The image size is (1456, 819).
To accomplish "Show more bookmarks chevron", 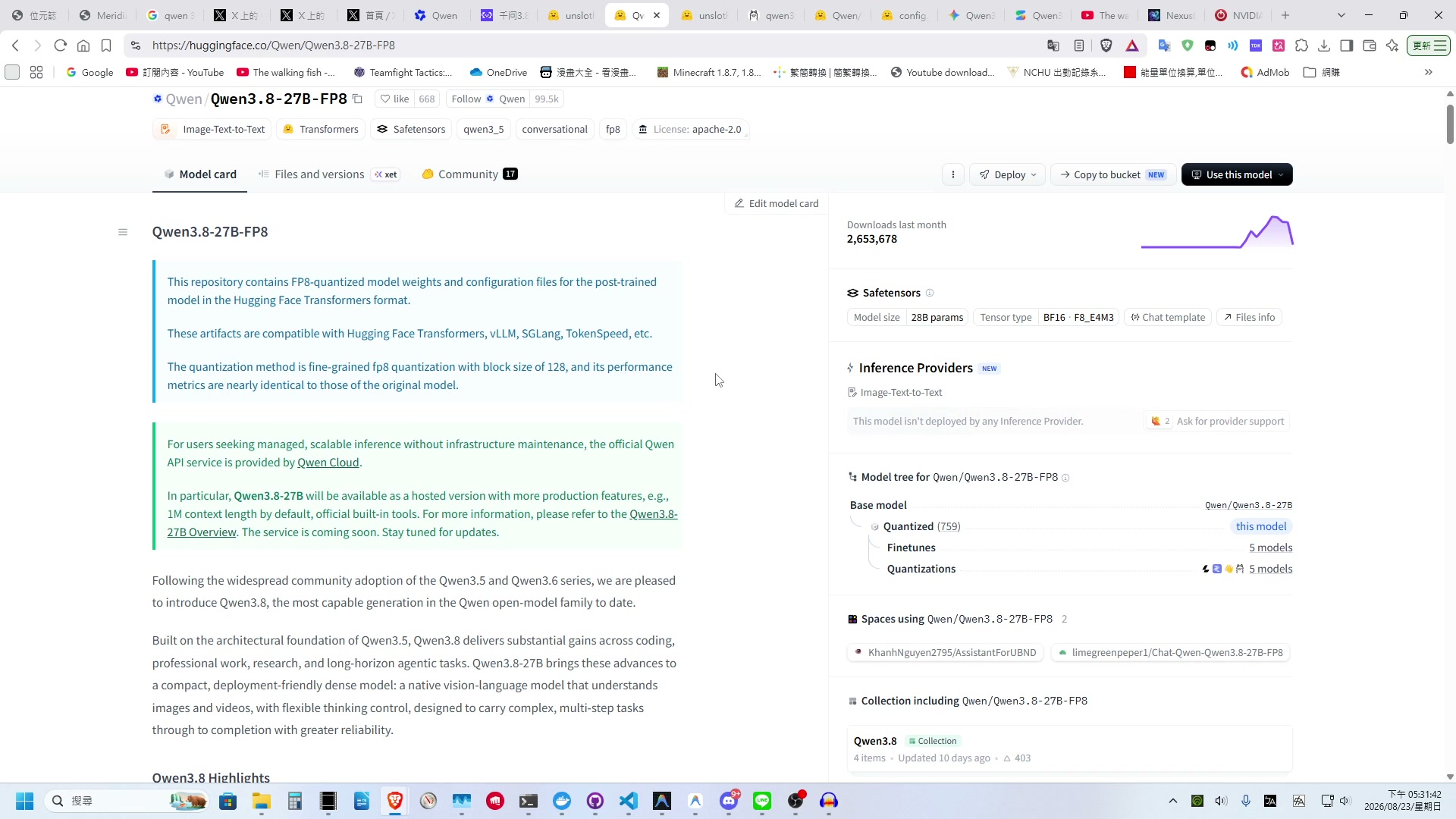I will [x=1429, y=73].
